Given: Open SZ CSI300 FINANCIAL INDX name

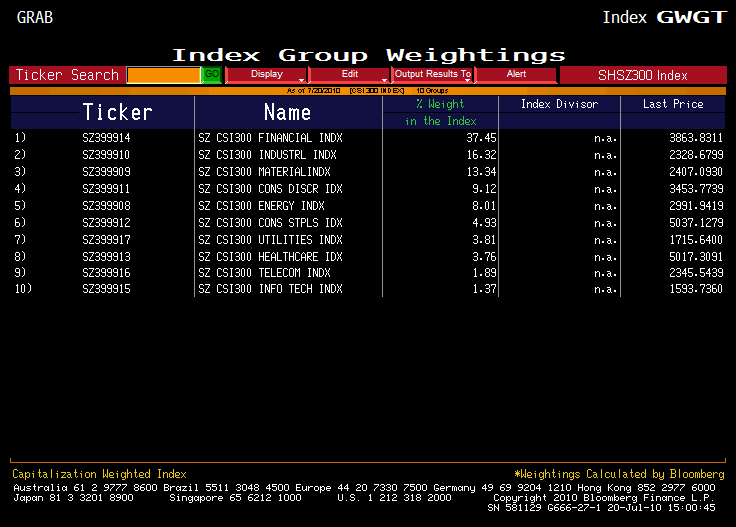Looking at the screenshot, I should coord(270,138).
